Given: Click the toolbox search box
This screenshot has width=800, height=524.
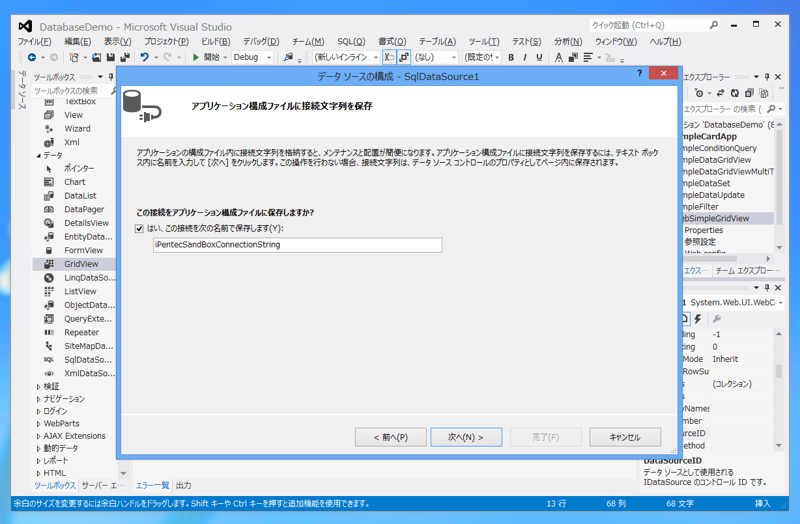Looking at the screenshot, I should (x=71, y=91).
